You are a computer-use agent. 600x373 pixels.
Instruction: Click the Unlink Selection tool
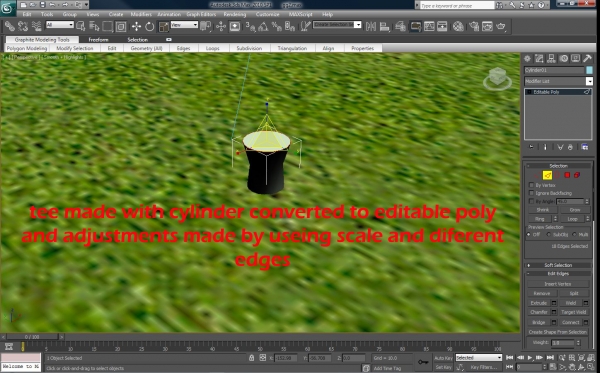tap(23, 26)
